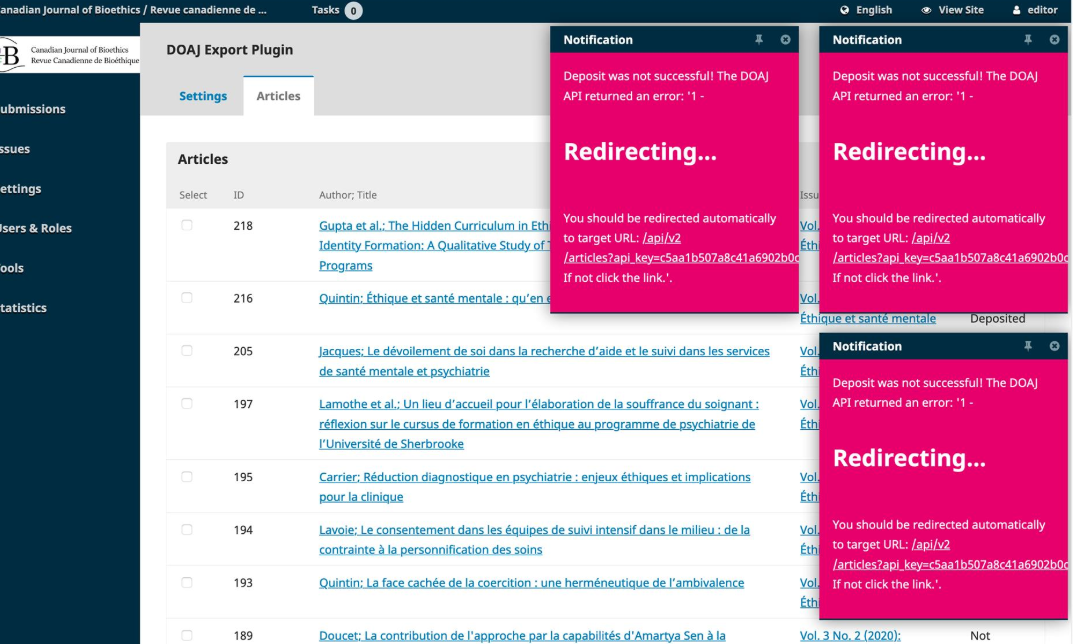This screenshot has height=644, width=1073.
Task: Open Submissions in the sidebar
Action: click(33, 109)
